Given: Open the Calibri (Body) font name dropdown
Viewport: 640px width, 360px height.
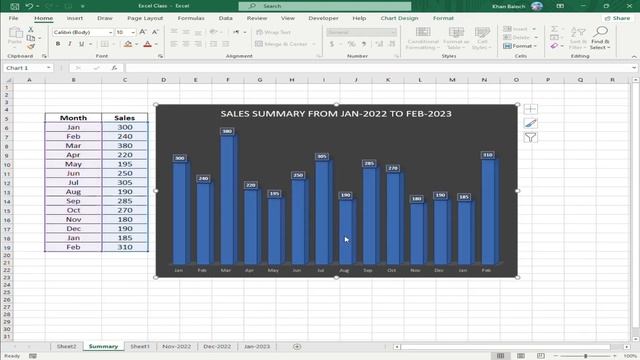Looking at the screenshot, I should 110,32.
